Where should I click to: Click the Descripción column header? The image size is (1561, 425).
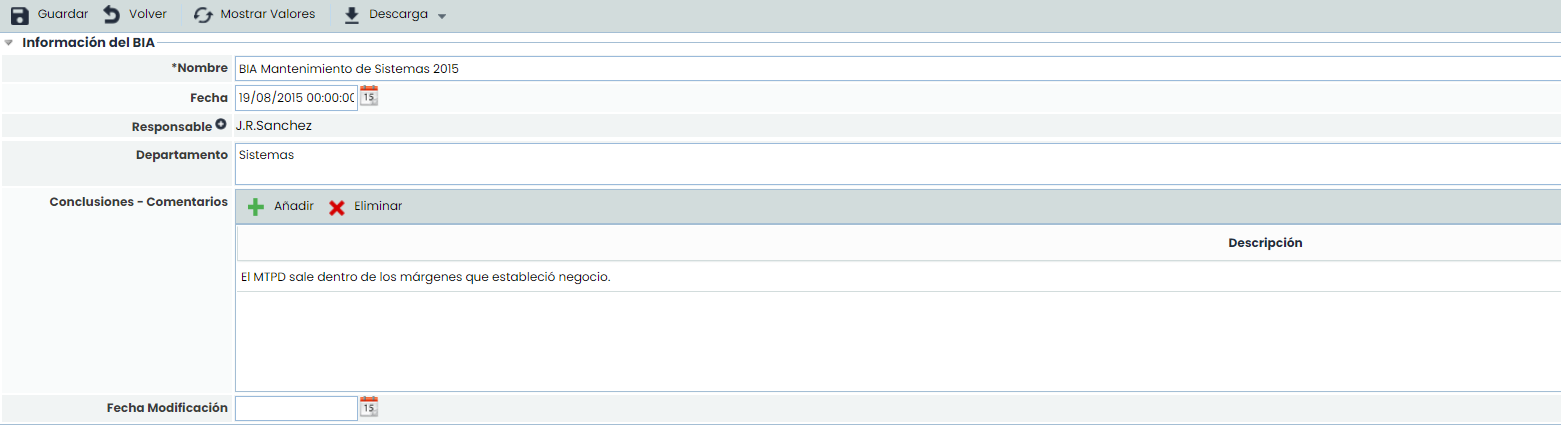[x=1265, y=243]
